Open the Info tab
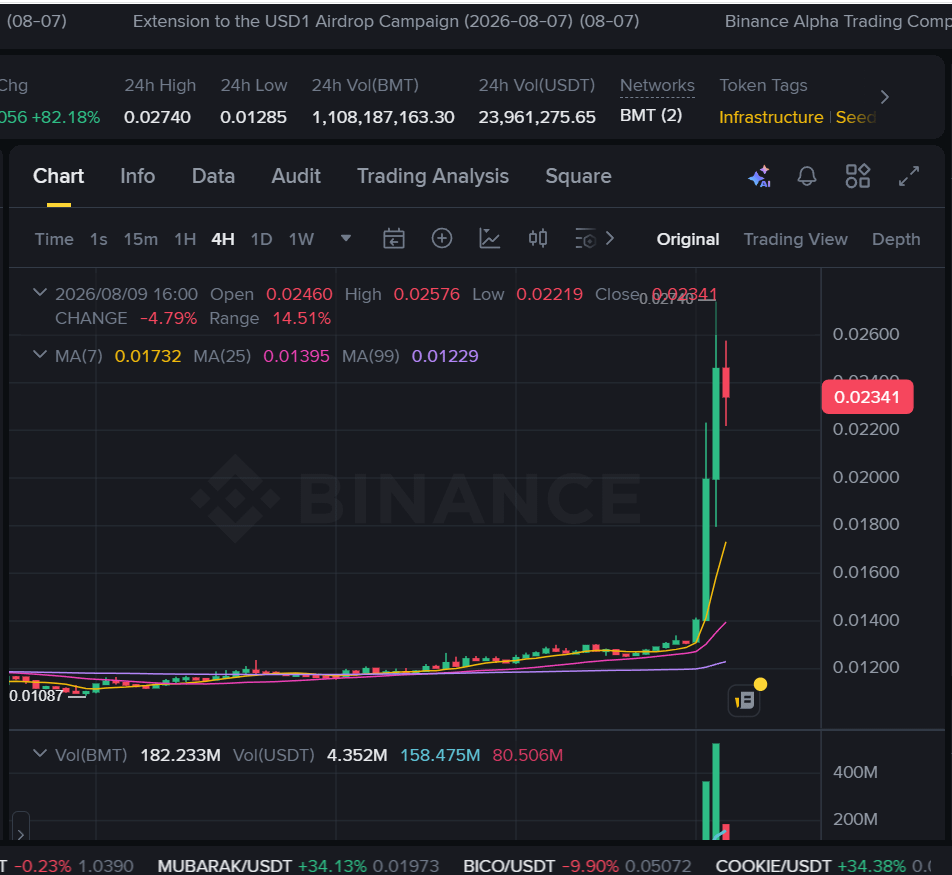 pyautogui.click(x=138, y=176)
